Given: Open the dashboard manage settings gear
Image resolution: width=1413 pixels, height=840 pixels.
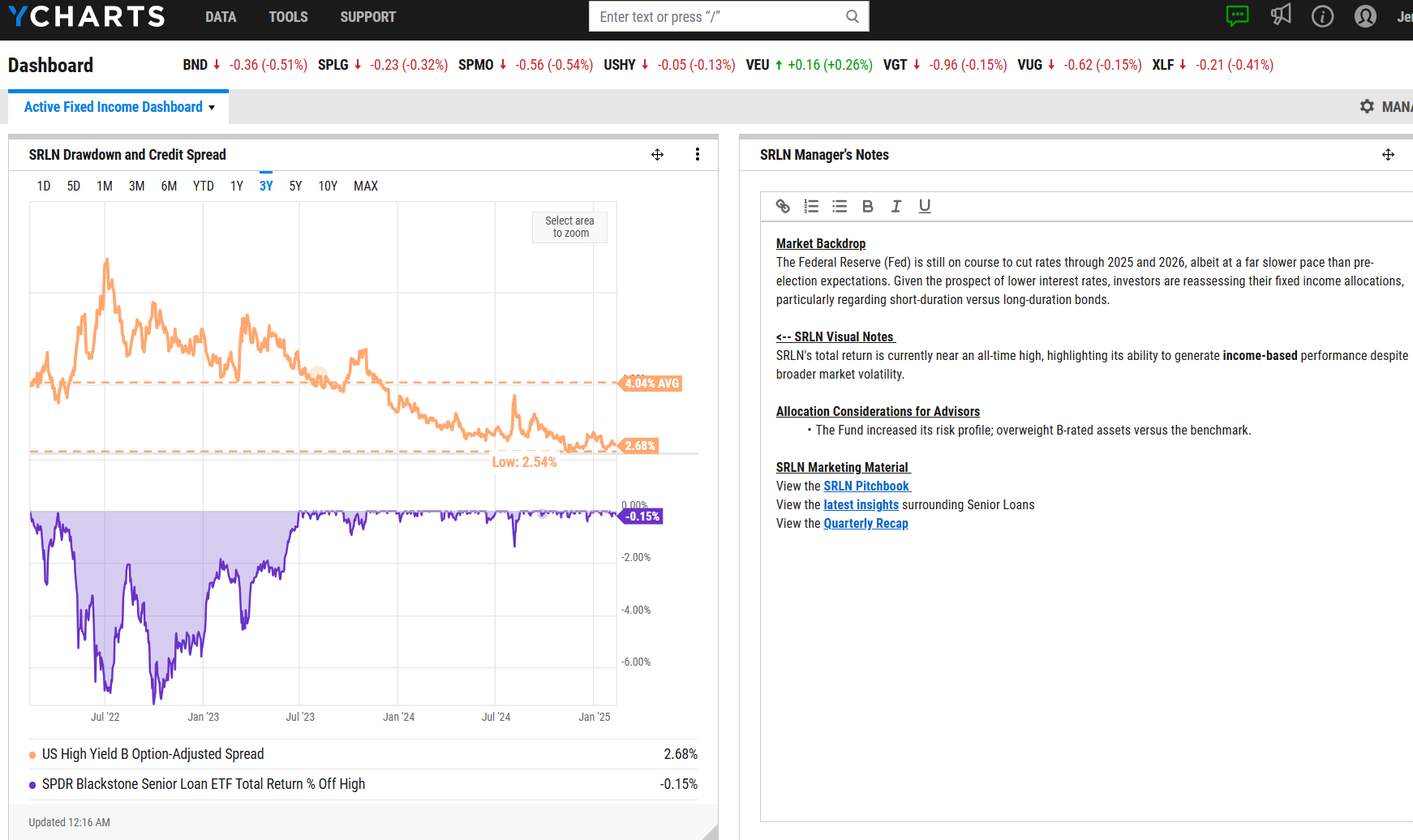Looking at the screenshot, I should (1368, 106).
